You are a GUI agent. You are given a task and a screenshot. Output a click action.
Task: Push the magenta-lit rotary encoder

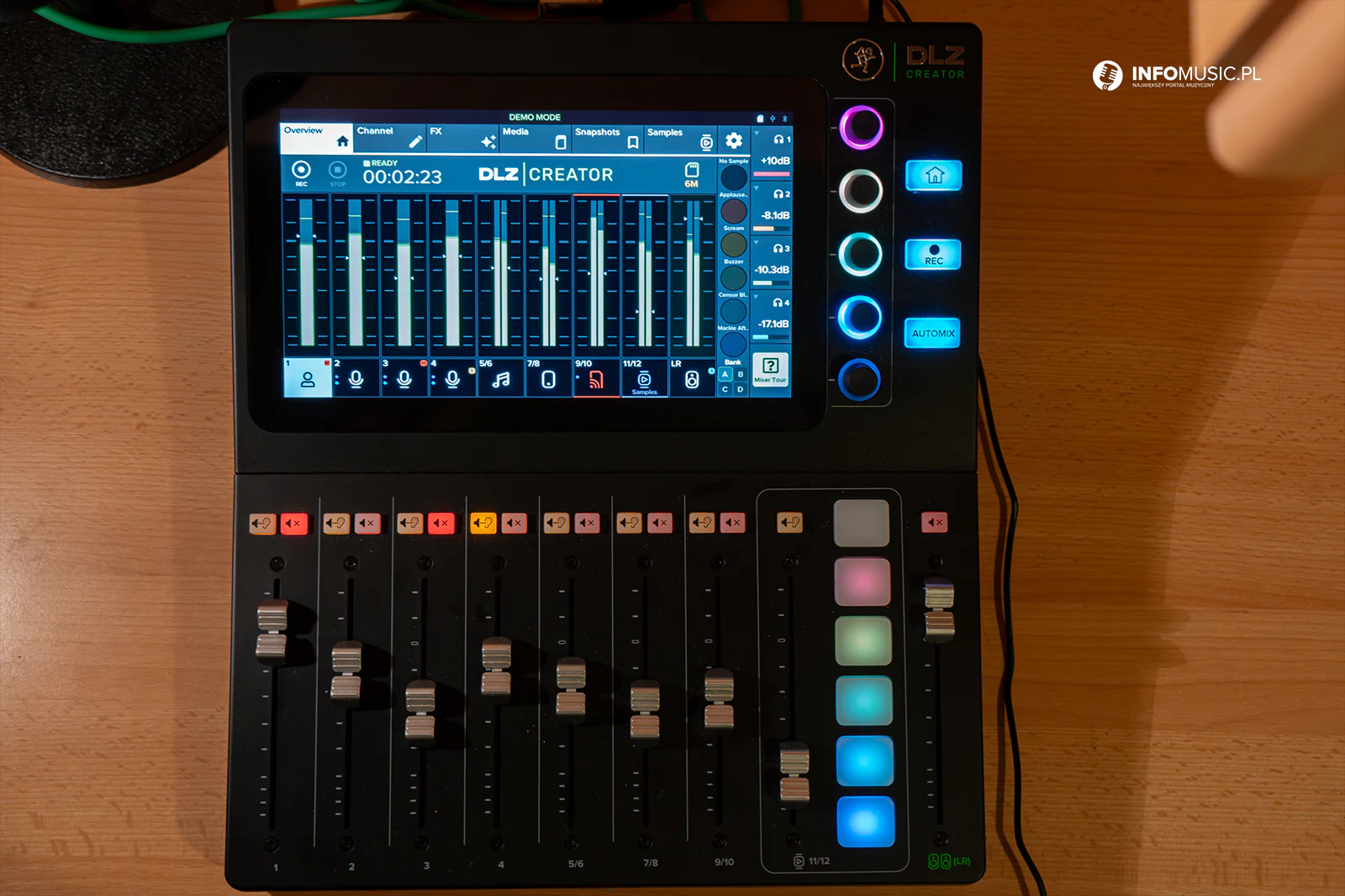[862, 128]
